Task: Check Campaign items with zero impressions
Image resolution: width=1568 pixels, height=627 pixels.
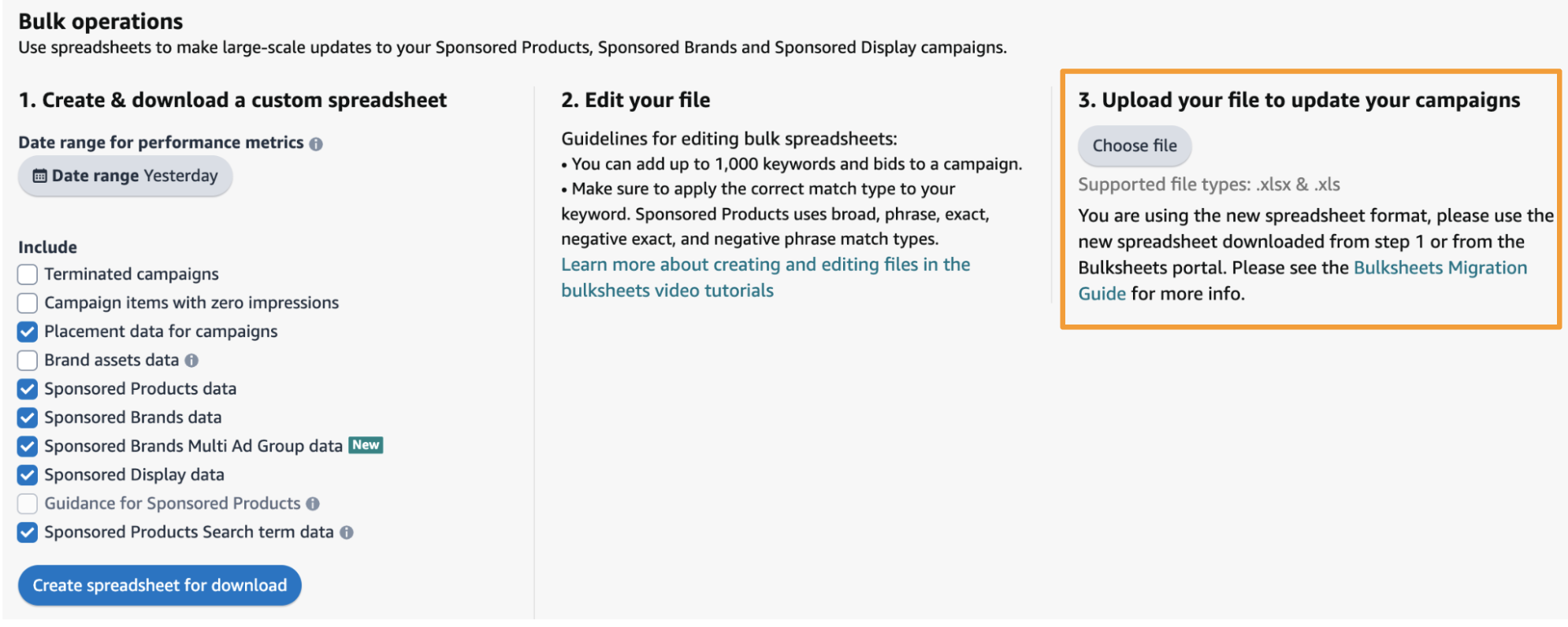Action: coord(27,302)
